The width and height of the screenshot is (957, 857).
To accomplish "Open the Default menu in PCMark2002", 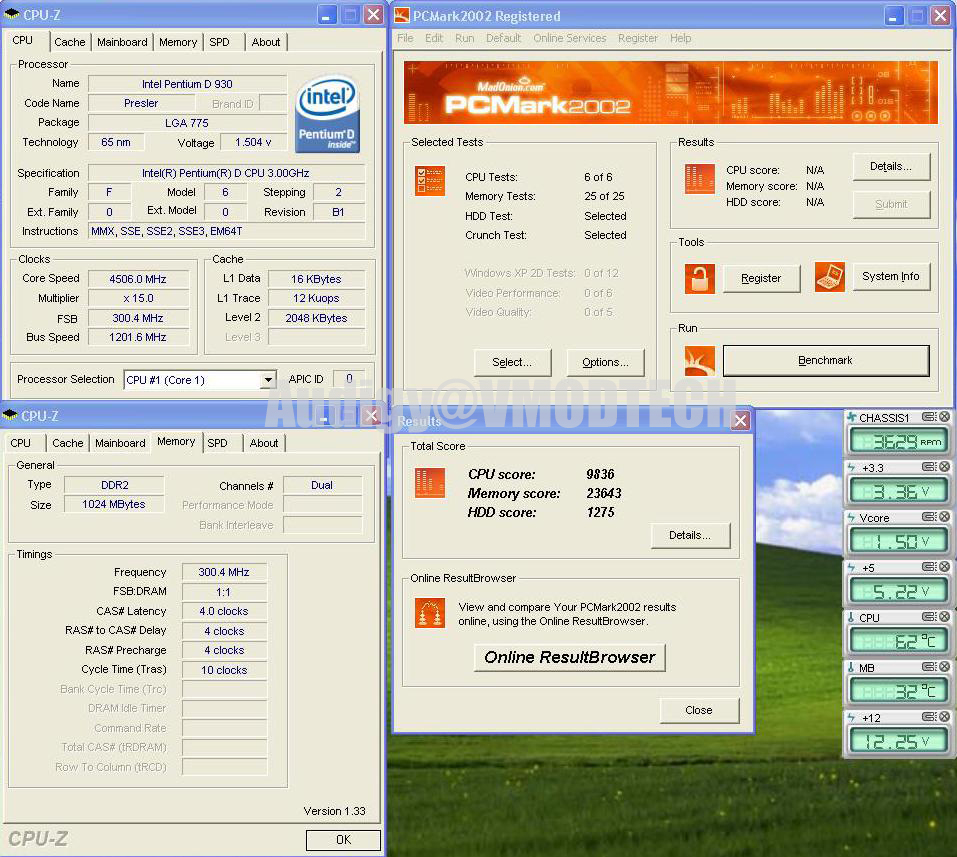I will tap(504, 38).
